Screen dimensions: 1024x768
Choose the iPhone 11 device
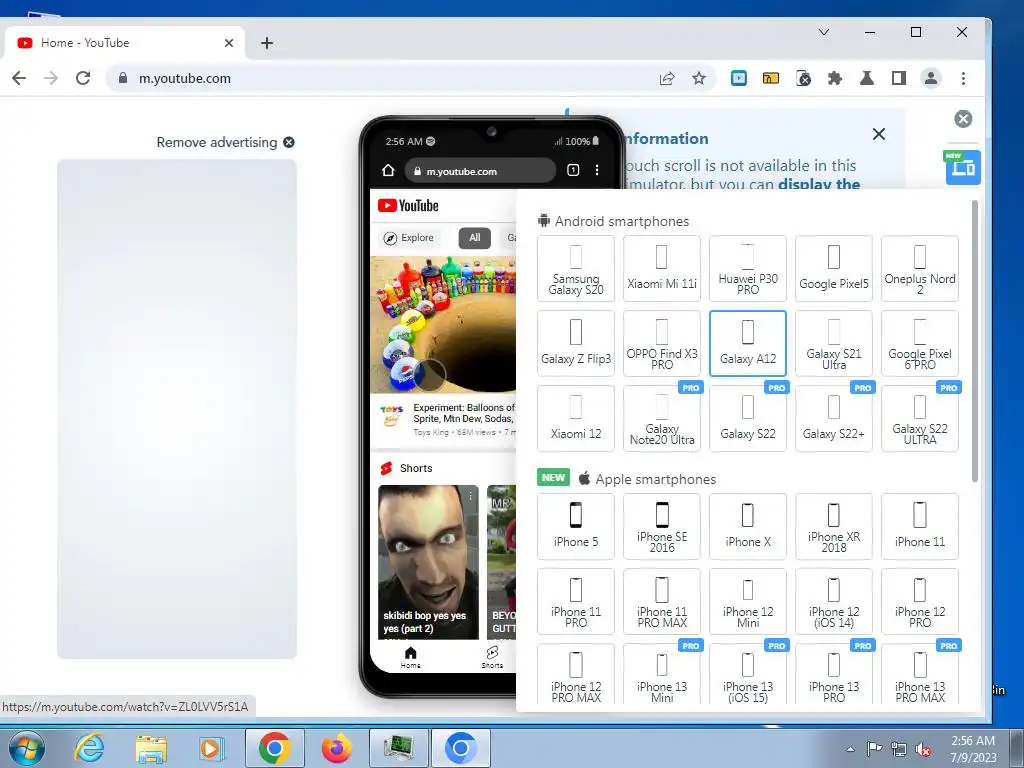[920, 526]
